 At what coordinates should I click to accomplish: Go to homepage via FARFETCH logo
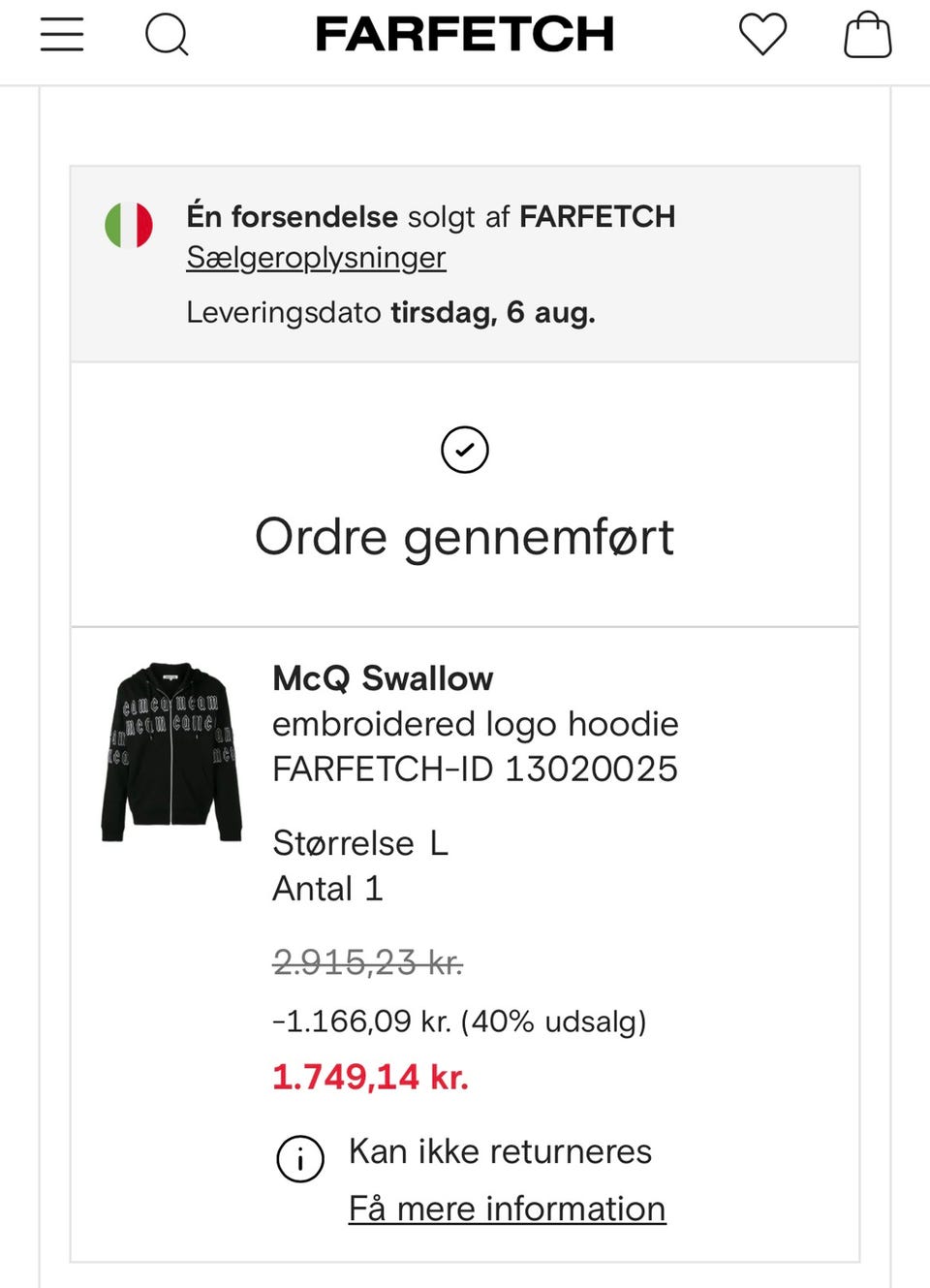[x=465, y=35]
